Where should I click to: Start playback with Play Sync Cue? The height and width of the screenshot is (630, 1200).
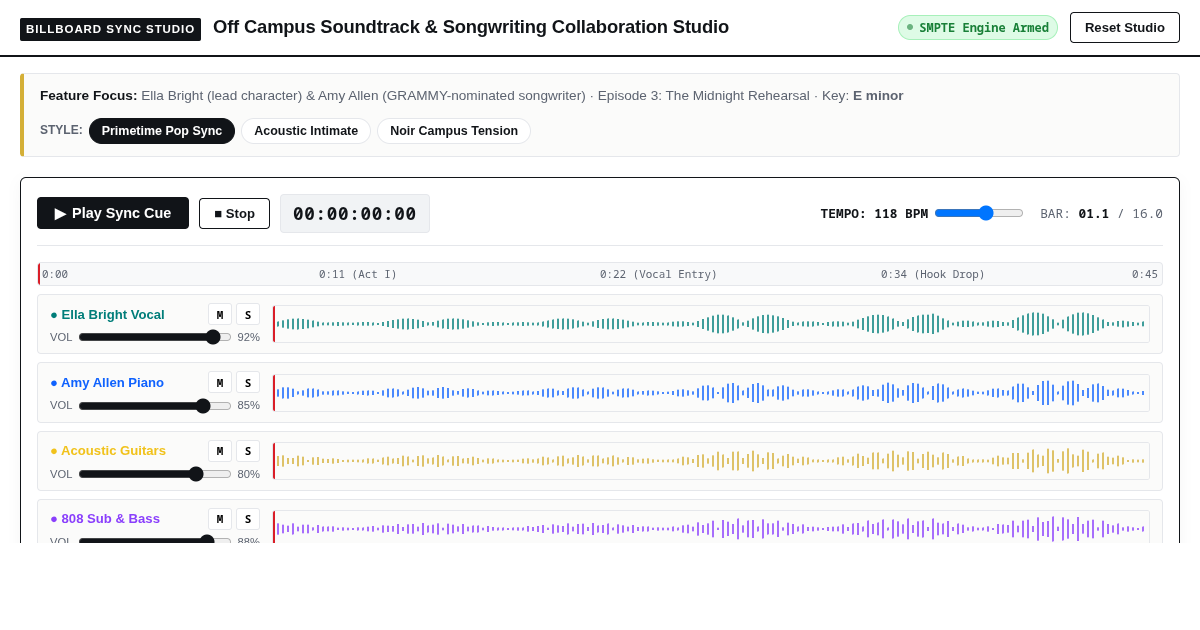113,213
